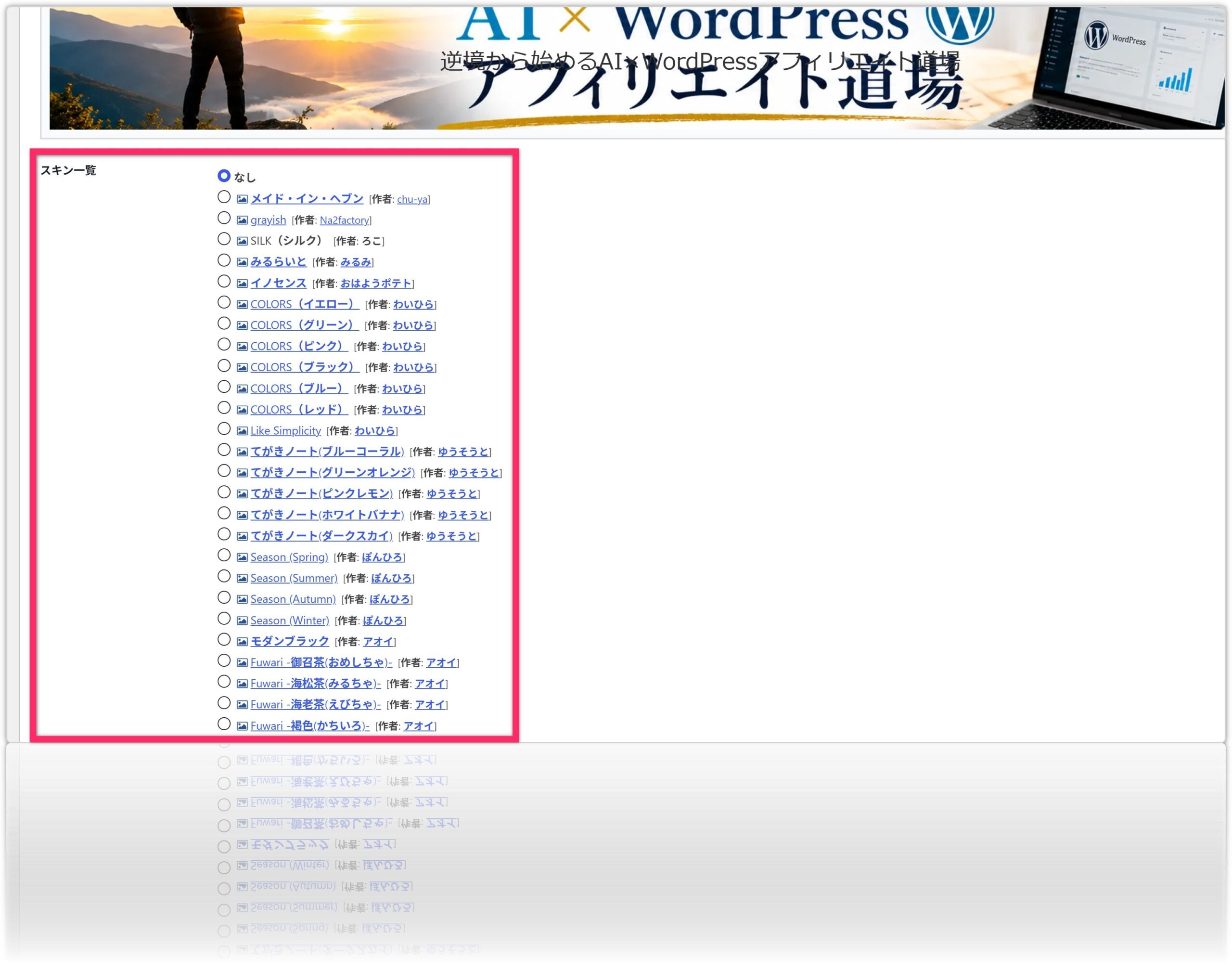Open the author link おはようポテト
This screenshot has height=970, width=1232.
click(375, 284)
